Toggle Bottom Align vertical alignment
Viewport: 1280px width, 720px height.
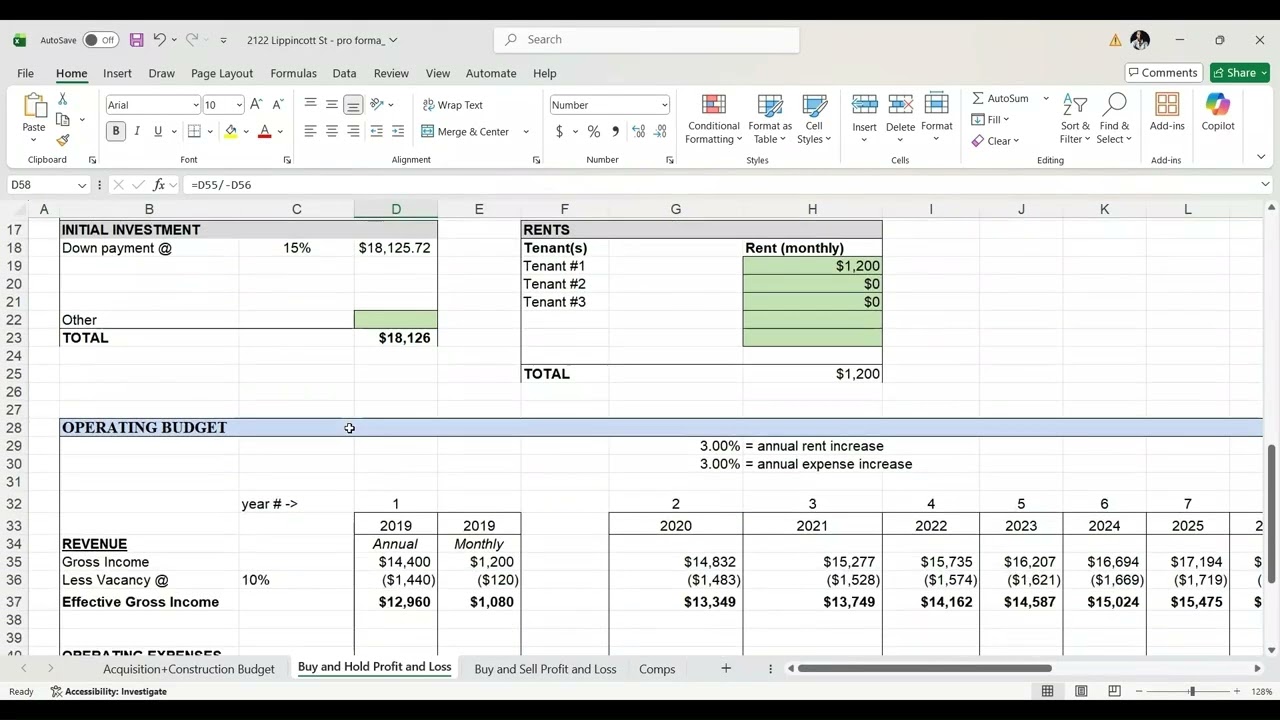pos(353,105)
